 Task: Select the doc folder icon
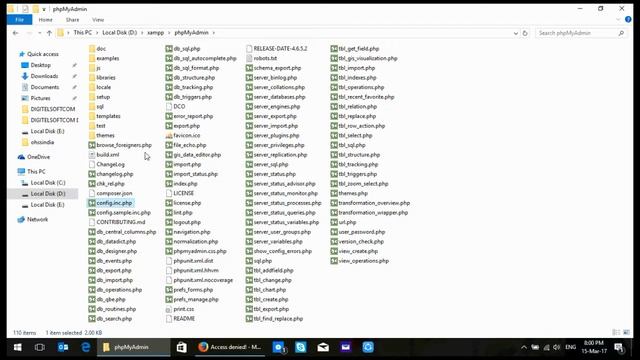(x=92, y=49)
